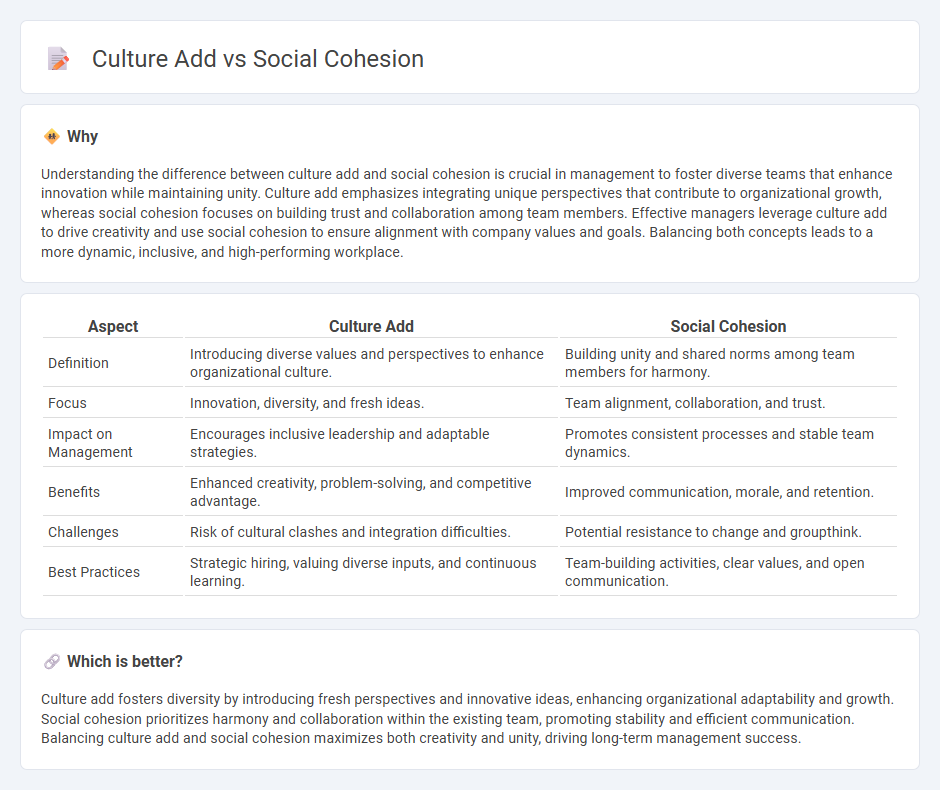Image resolution: width=940 pixels, height=790 pixels.
Task: Click the Social Cohesion column header
Action: click(x=728, y=326)
